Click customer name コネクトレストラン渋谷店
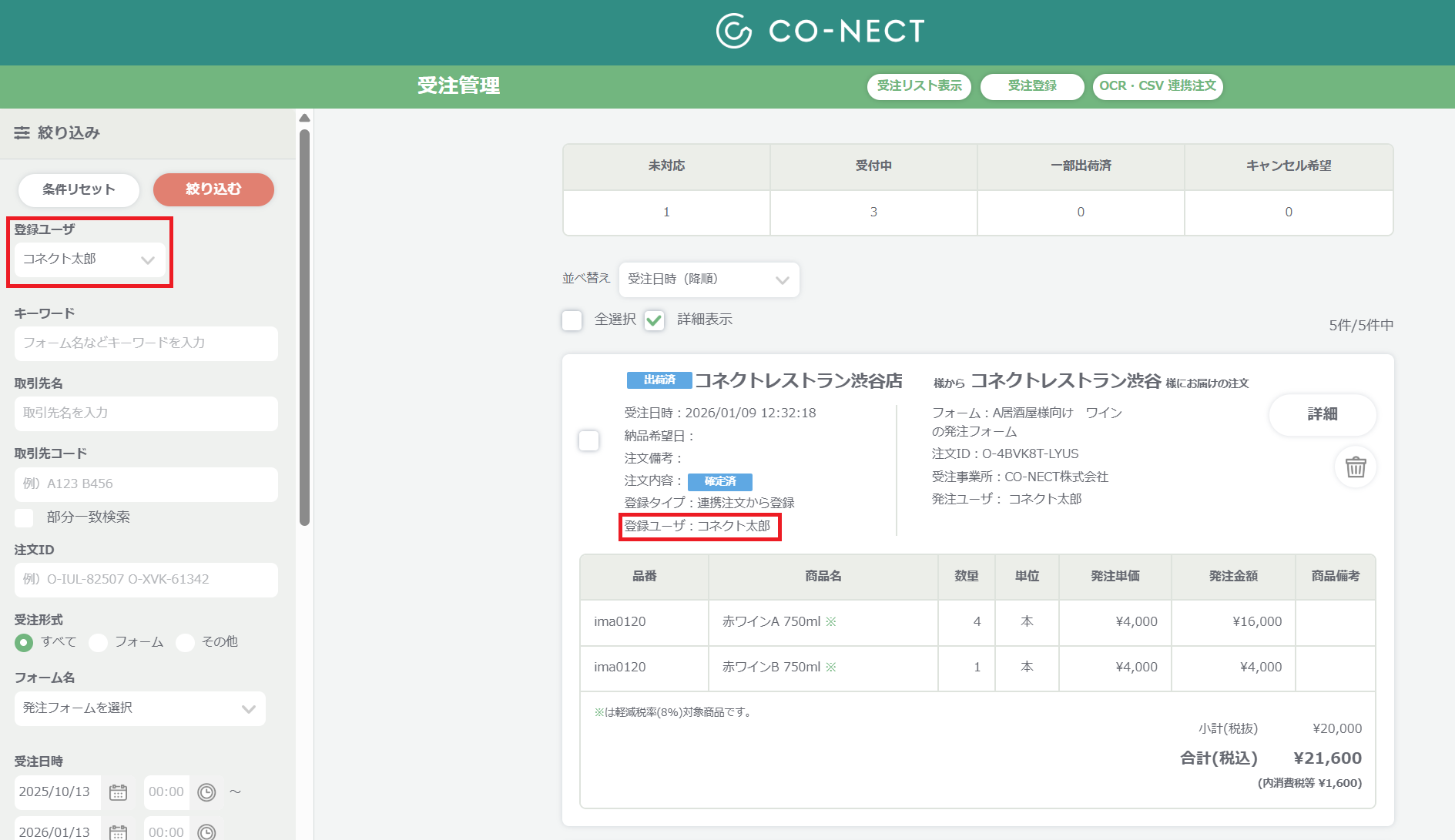Screen dimensions: 1455x840 799,381
